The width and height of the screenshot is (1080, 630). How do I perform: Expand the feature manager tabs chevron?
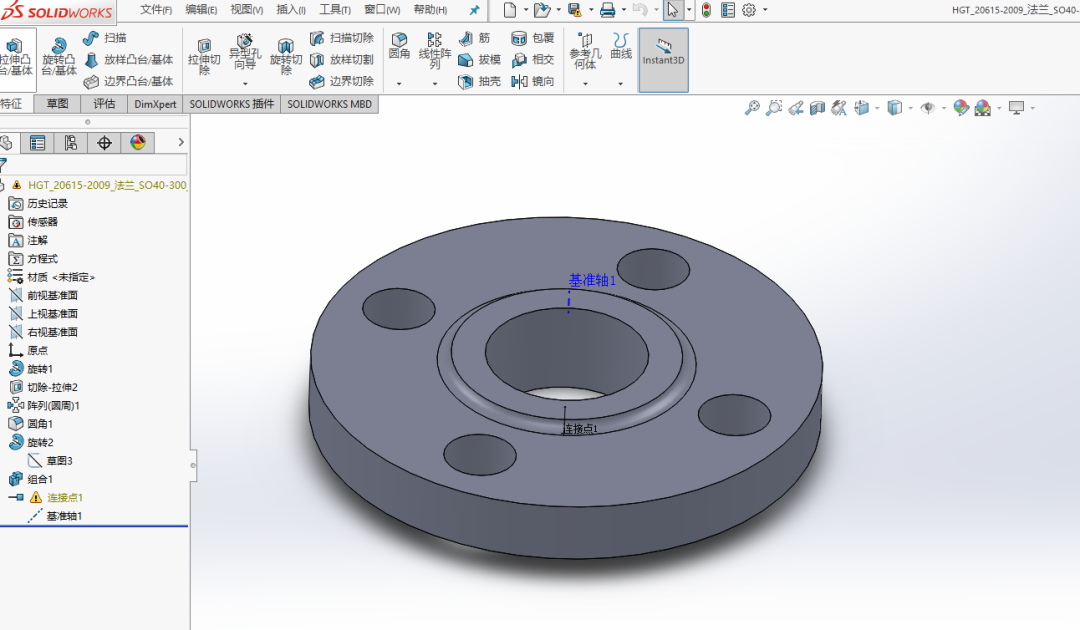(181, 143)
